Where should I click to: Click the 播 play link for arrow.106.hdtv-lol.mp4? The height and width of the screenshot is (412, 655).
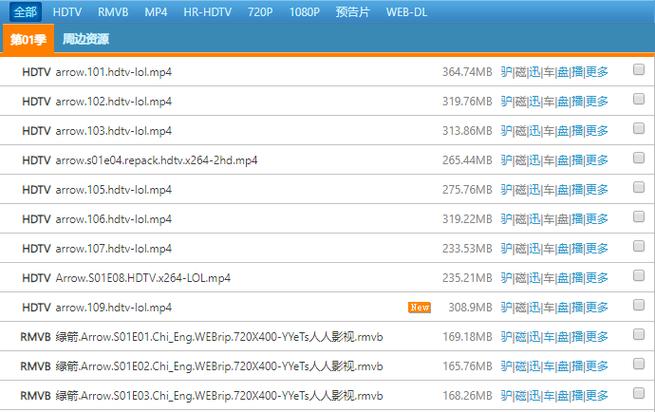coord(577,219)
